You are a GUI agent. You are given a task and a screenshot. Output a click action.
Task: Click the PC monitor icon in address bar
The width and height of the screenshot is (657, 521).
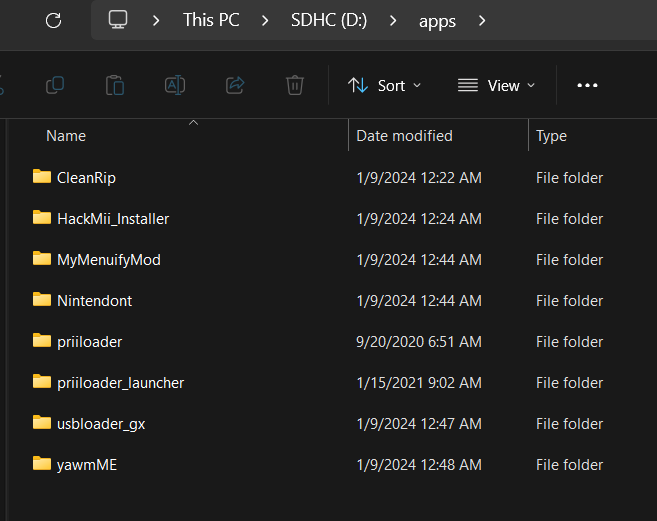(118, 20)
